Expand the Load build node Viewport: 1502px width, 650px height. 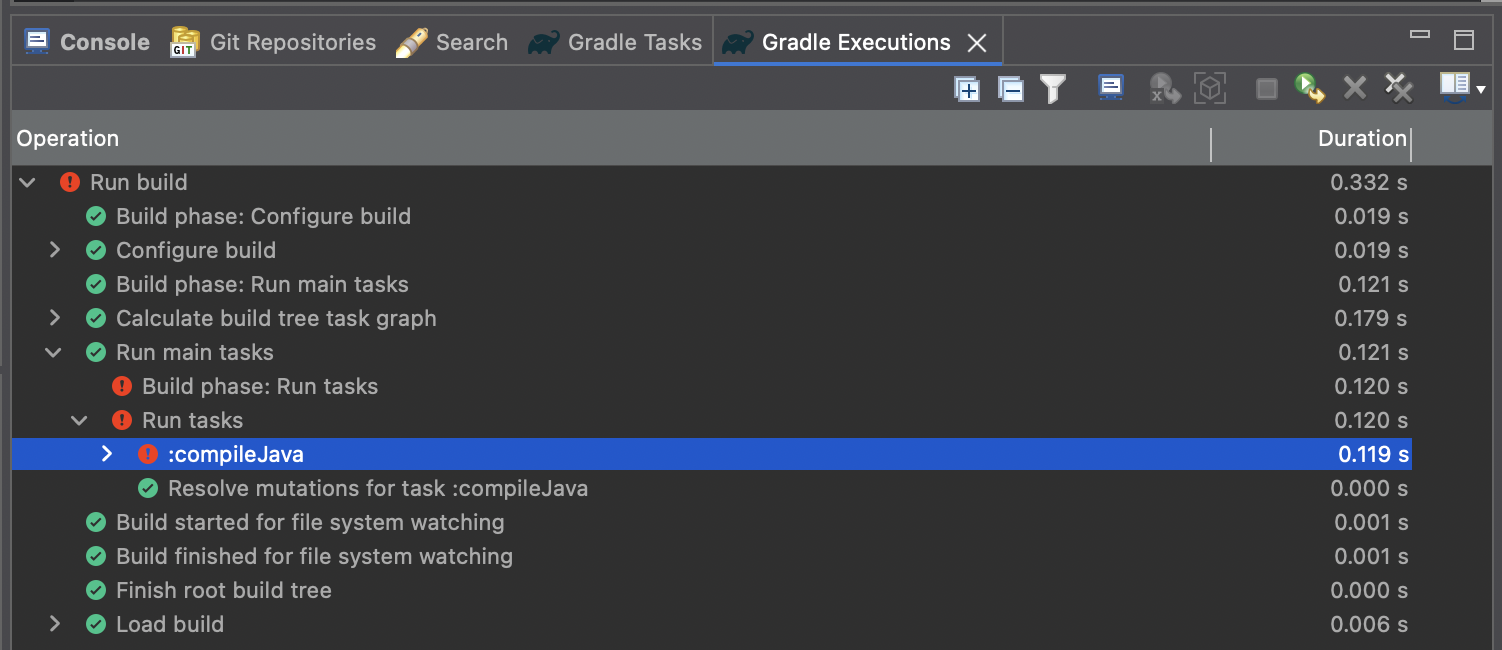pyautogui.click(x=55, y=624)
